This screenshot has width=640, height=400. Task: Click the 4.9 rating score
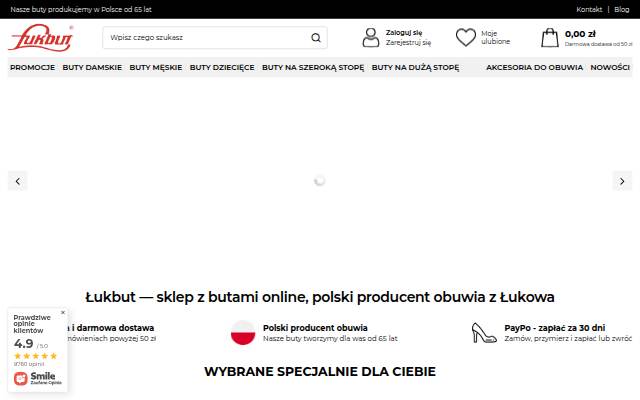click(x=23, y=344)
